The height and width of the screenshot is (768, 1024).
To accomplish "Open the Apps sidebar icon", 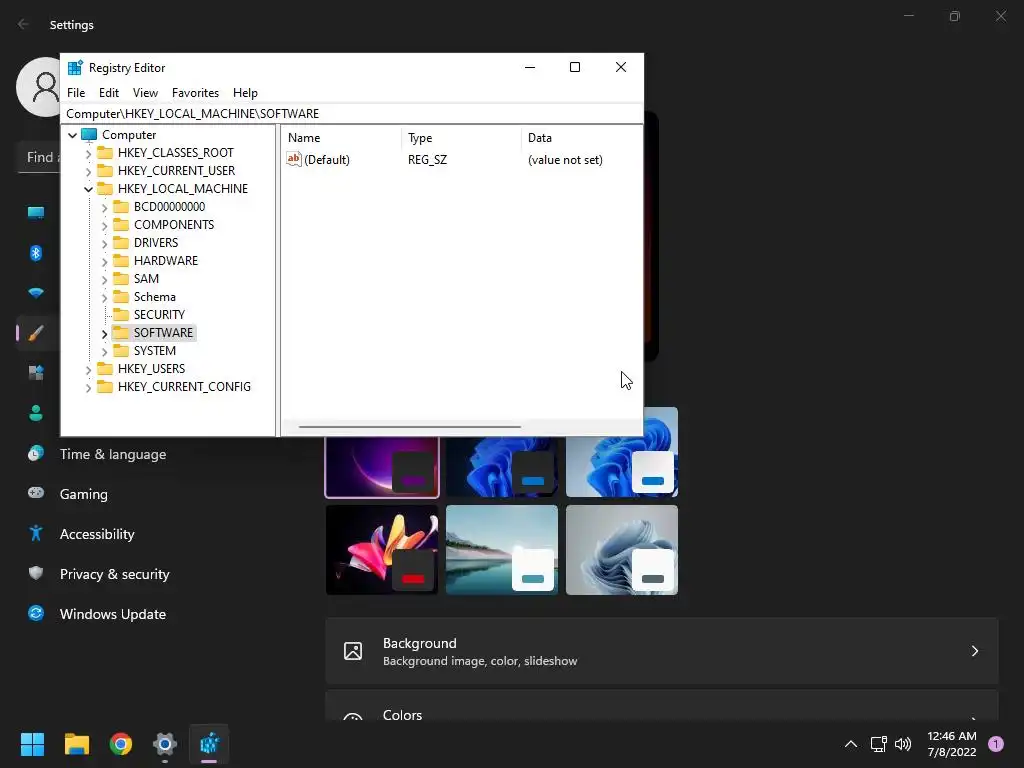I will 36,373.
